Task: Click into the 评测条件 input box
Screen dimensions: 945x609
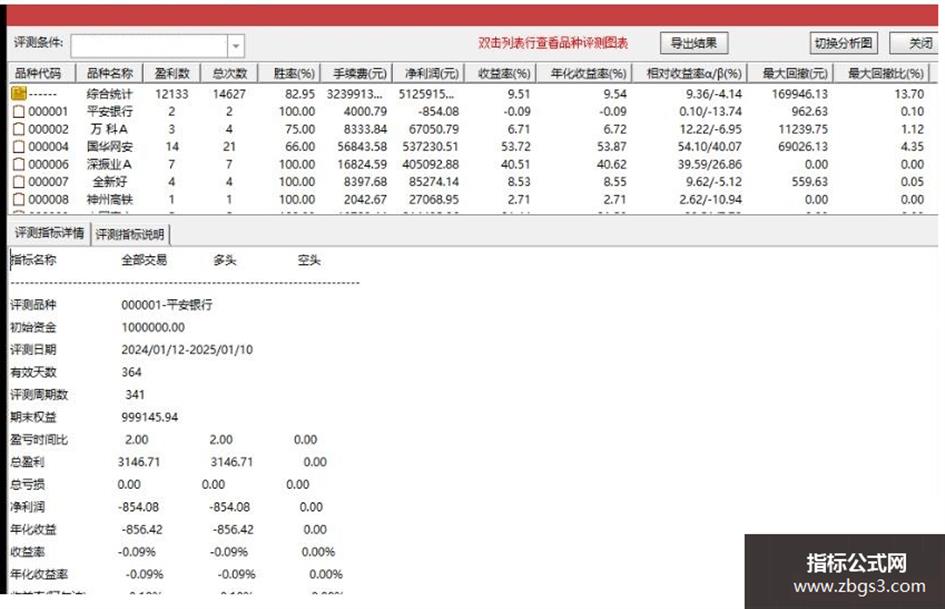Action: [x=149, y=46]
